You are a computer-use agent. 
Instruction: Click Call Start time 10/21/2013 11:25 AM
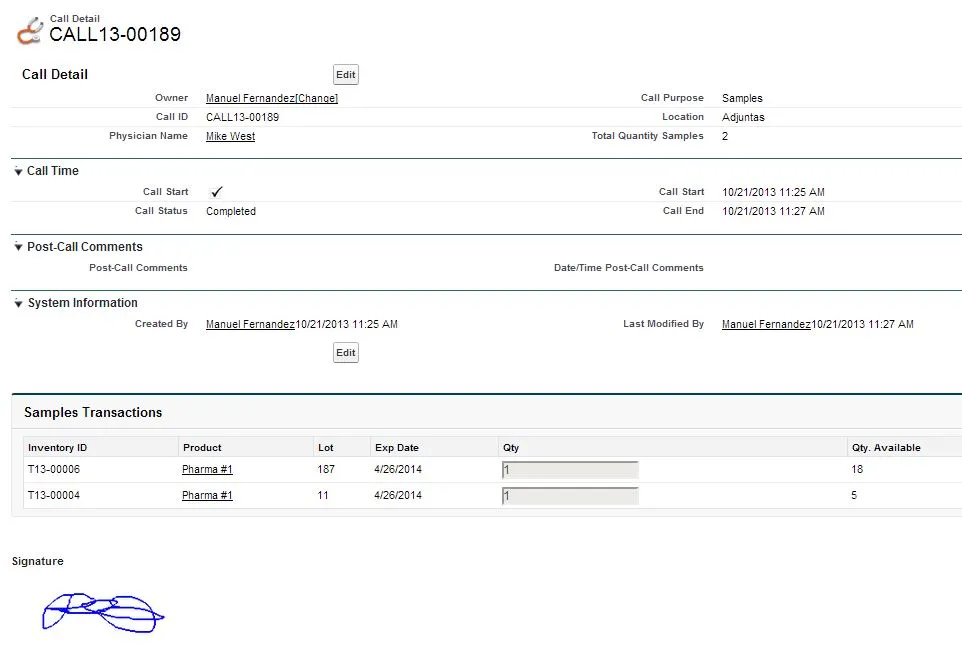point(773,192)
